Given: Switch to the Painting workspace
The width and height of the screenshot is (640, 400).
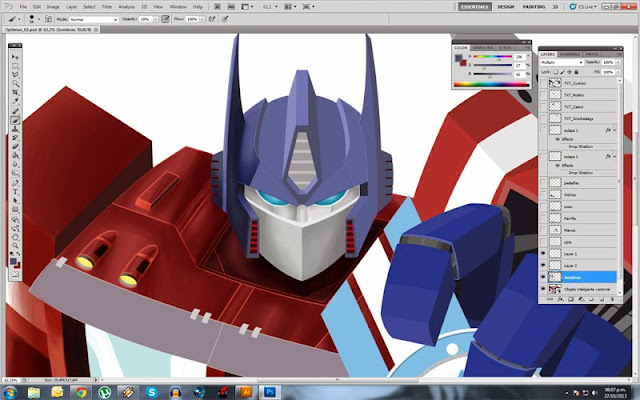Looking at the screenshot, I should coord(534,7).
